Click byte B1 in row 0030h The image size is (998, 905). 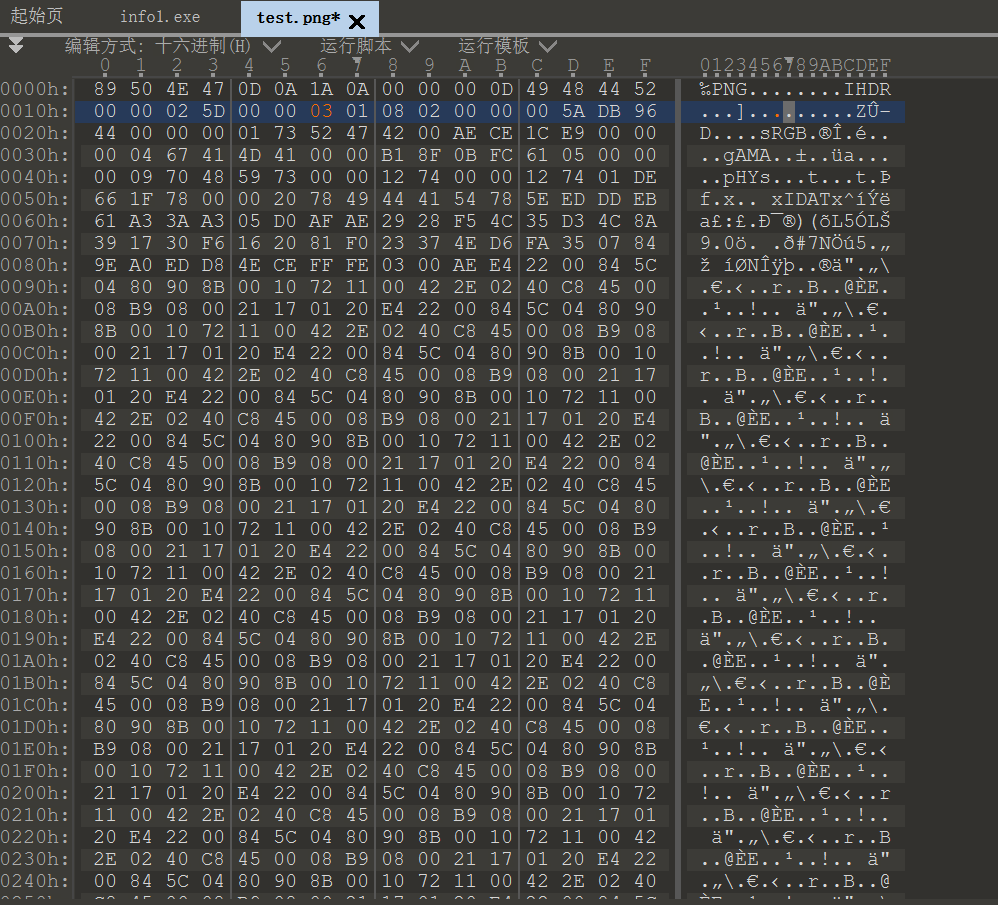[x=393, y=155]
